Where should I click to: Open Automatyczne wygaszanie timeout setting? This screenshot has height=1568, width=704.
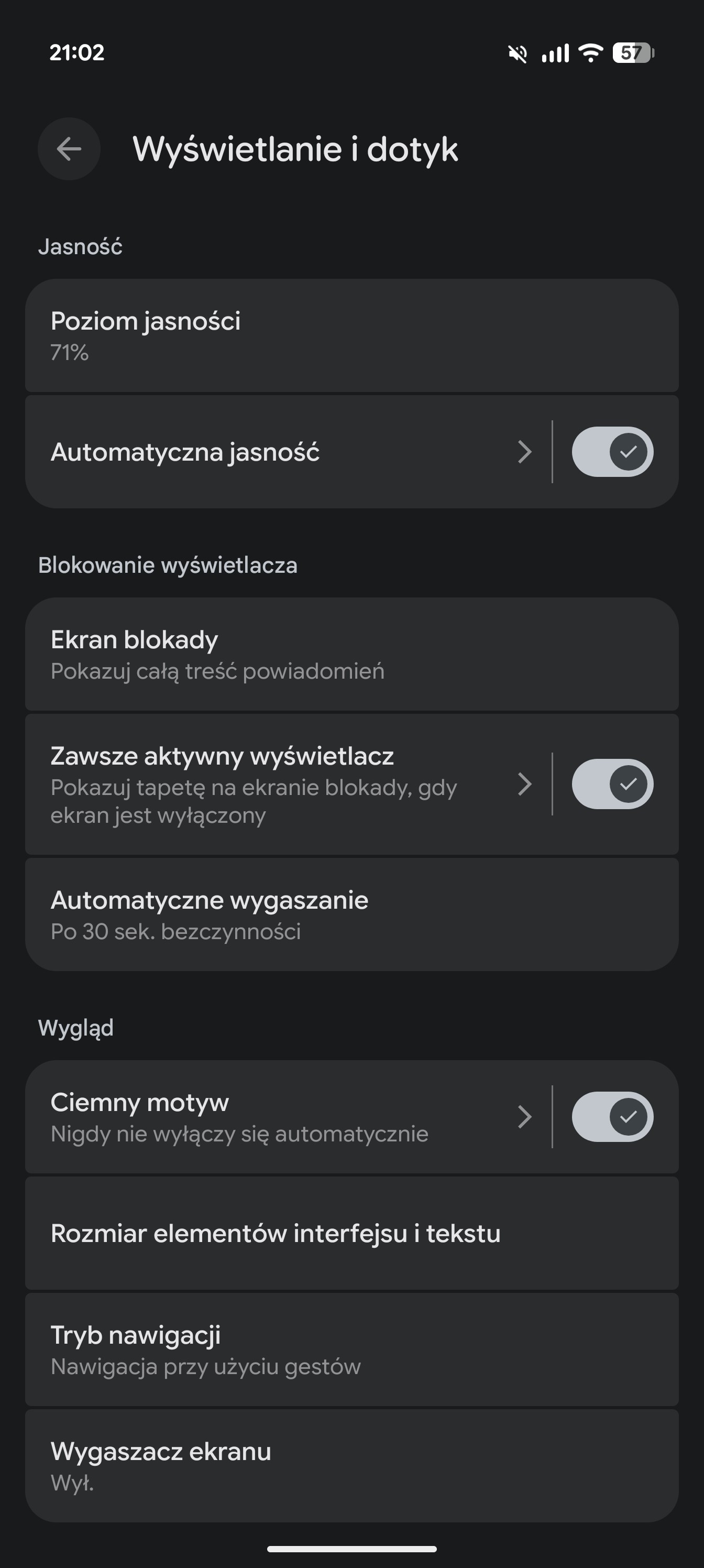pyautogui.click(x=351, y=914)
